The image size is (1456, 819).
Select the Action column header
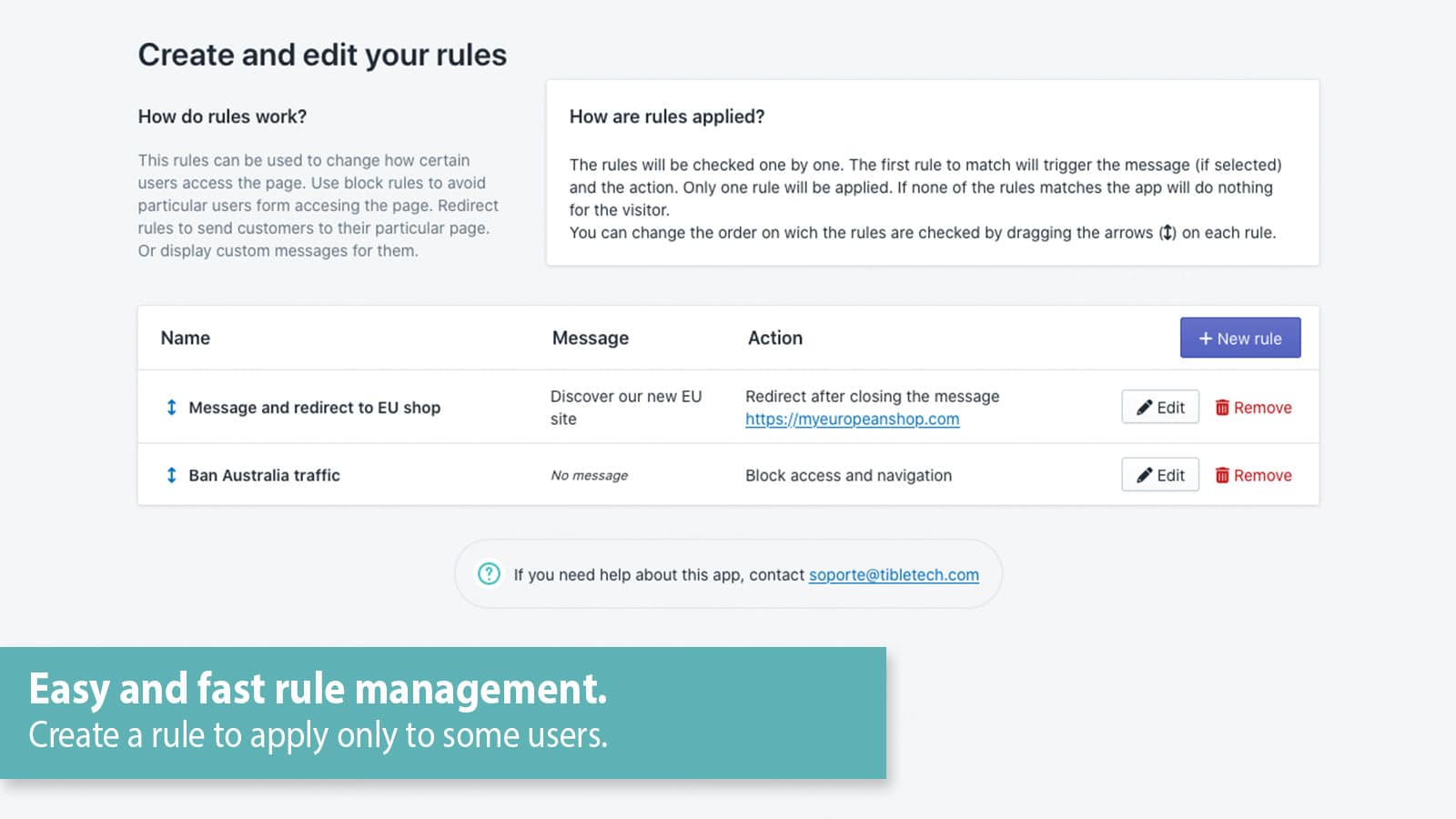[x=774, y=338]
